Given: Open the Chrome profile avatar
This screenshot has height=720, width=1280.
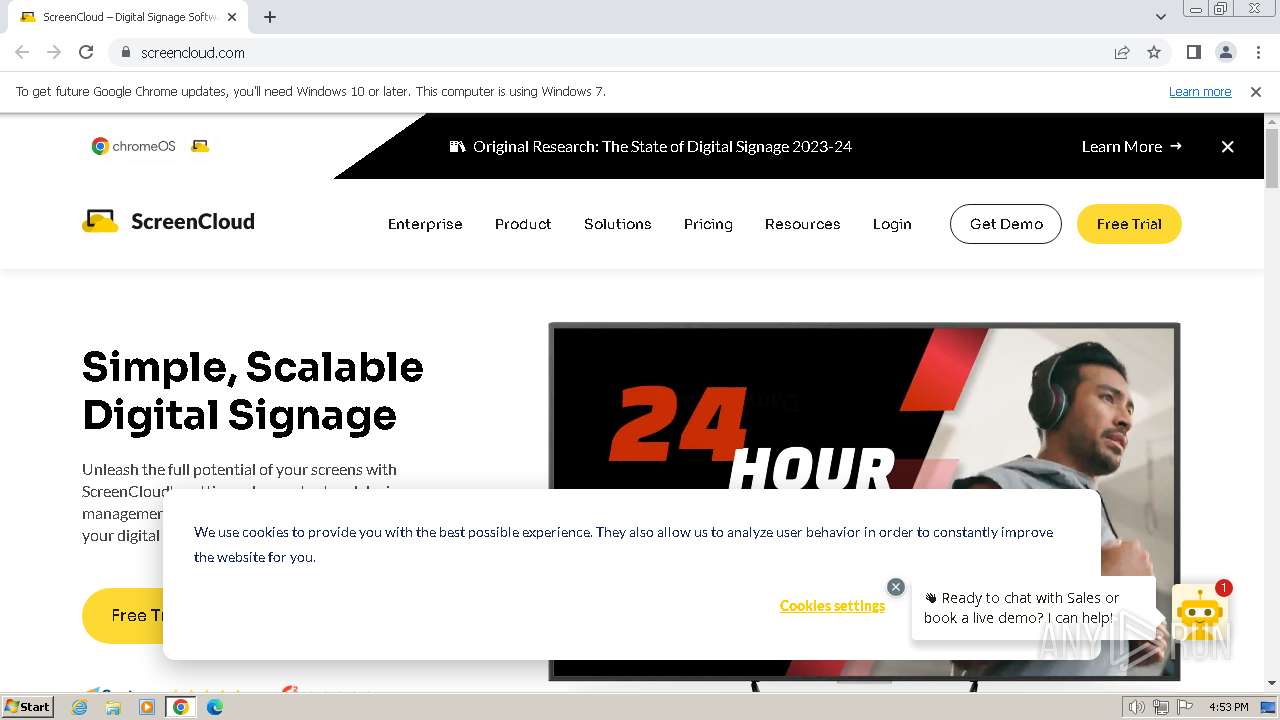Looking at the screenshot, I should point(1225,52).
